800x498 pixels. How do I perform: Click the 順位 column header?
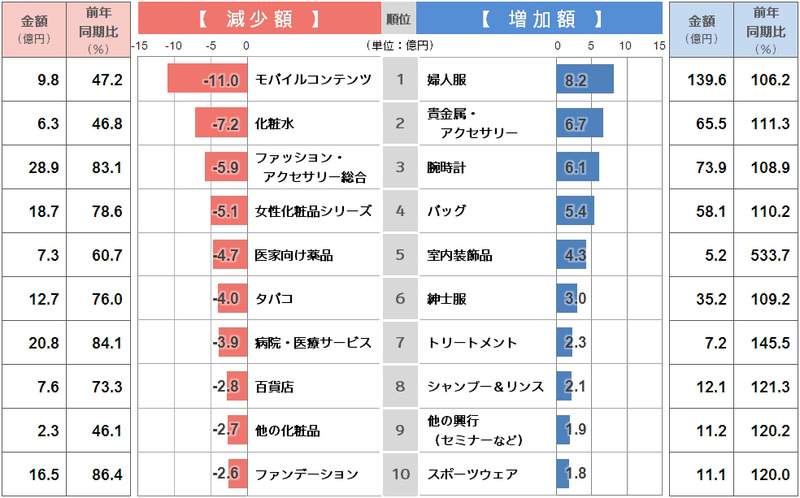tap(399, 18)
